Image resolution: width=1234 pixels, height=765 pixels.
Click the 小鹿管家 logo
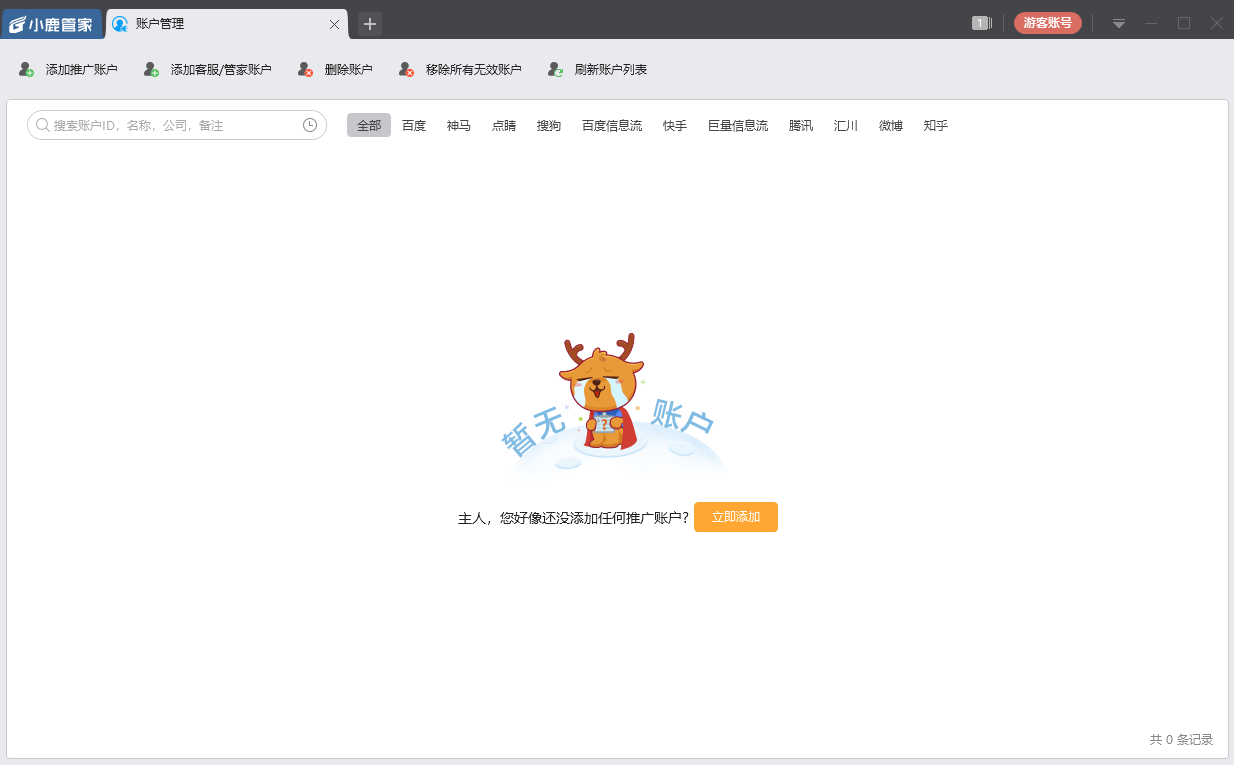point(52,22)
